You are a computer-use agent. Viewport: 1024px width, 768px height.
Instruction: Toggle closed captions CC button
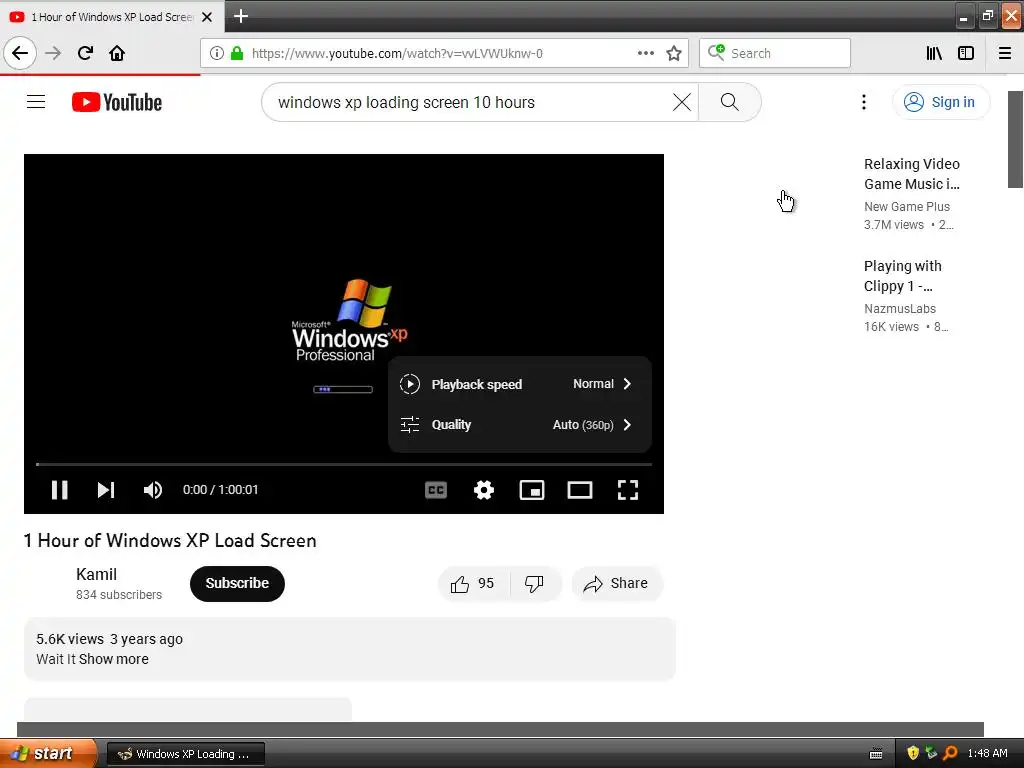coord(436,490)
